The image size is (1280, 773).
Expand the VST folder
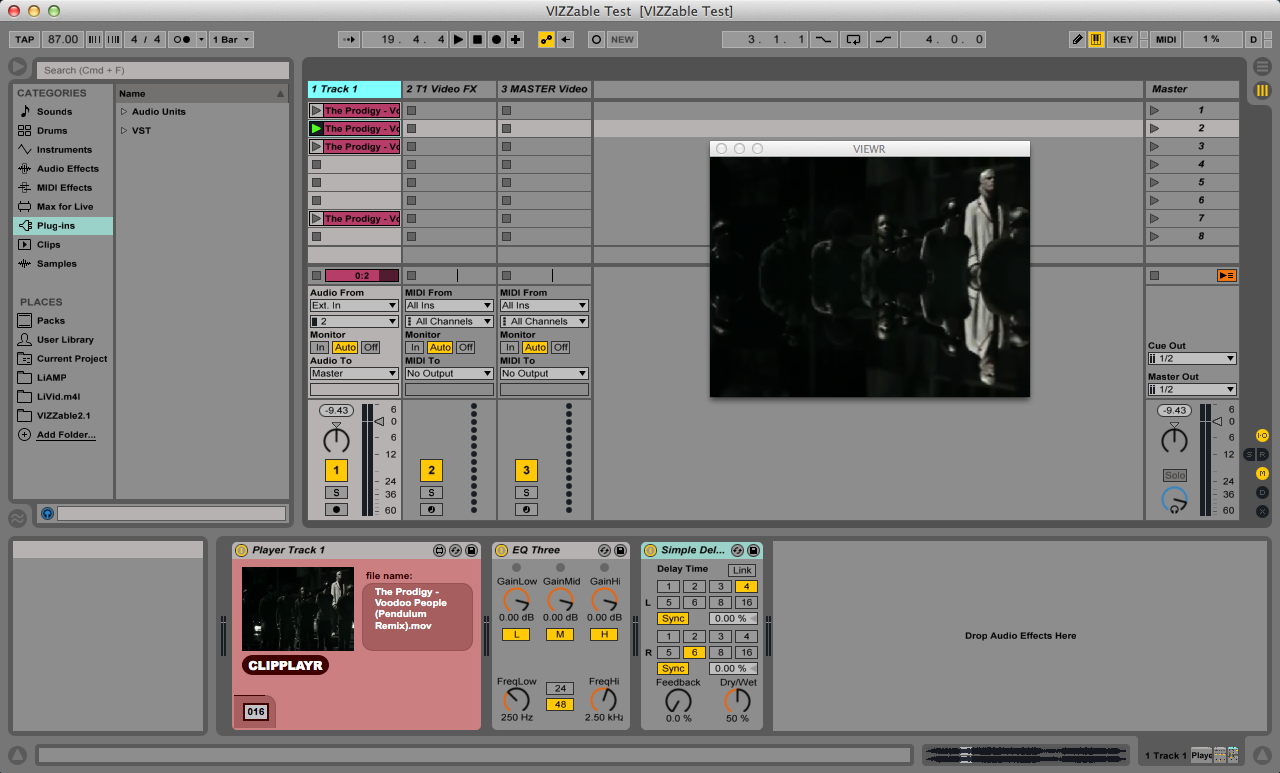tap(124, 130)
